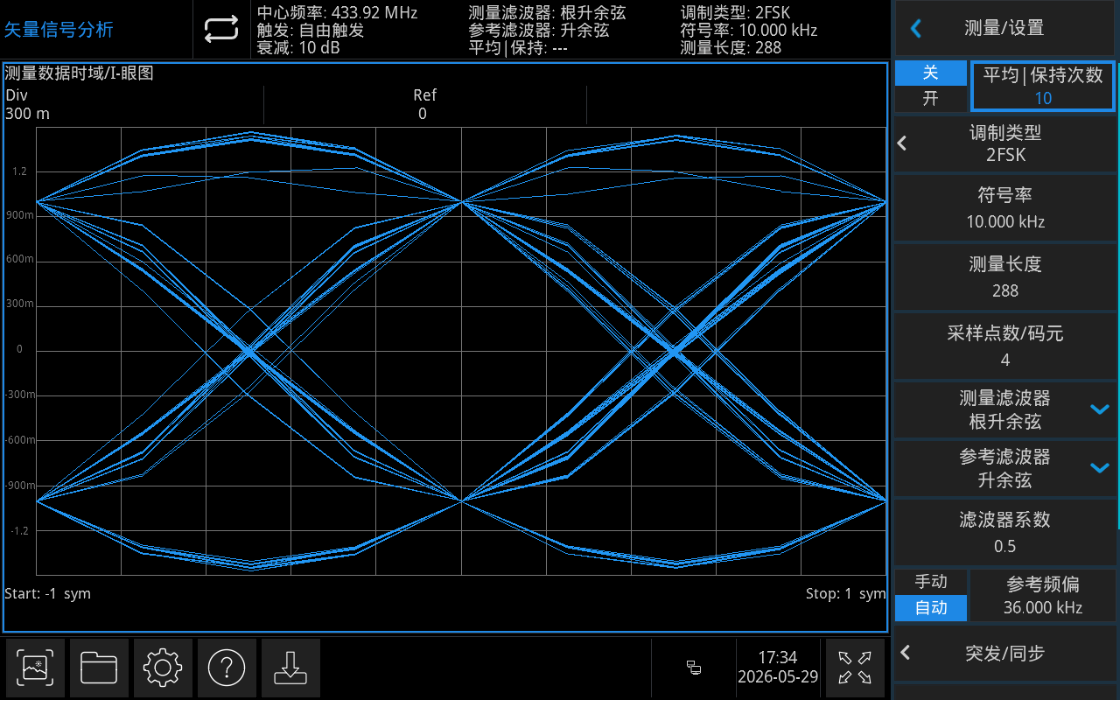This screenshot has height=701, width=1120.
Task: Edit the 滤波器系数 0.5 setting
Action: [x=1004, y=532]
